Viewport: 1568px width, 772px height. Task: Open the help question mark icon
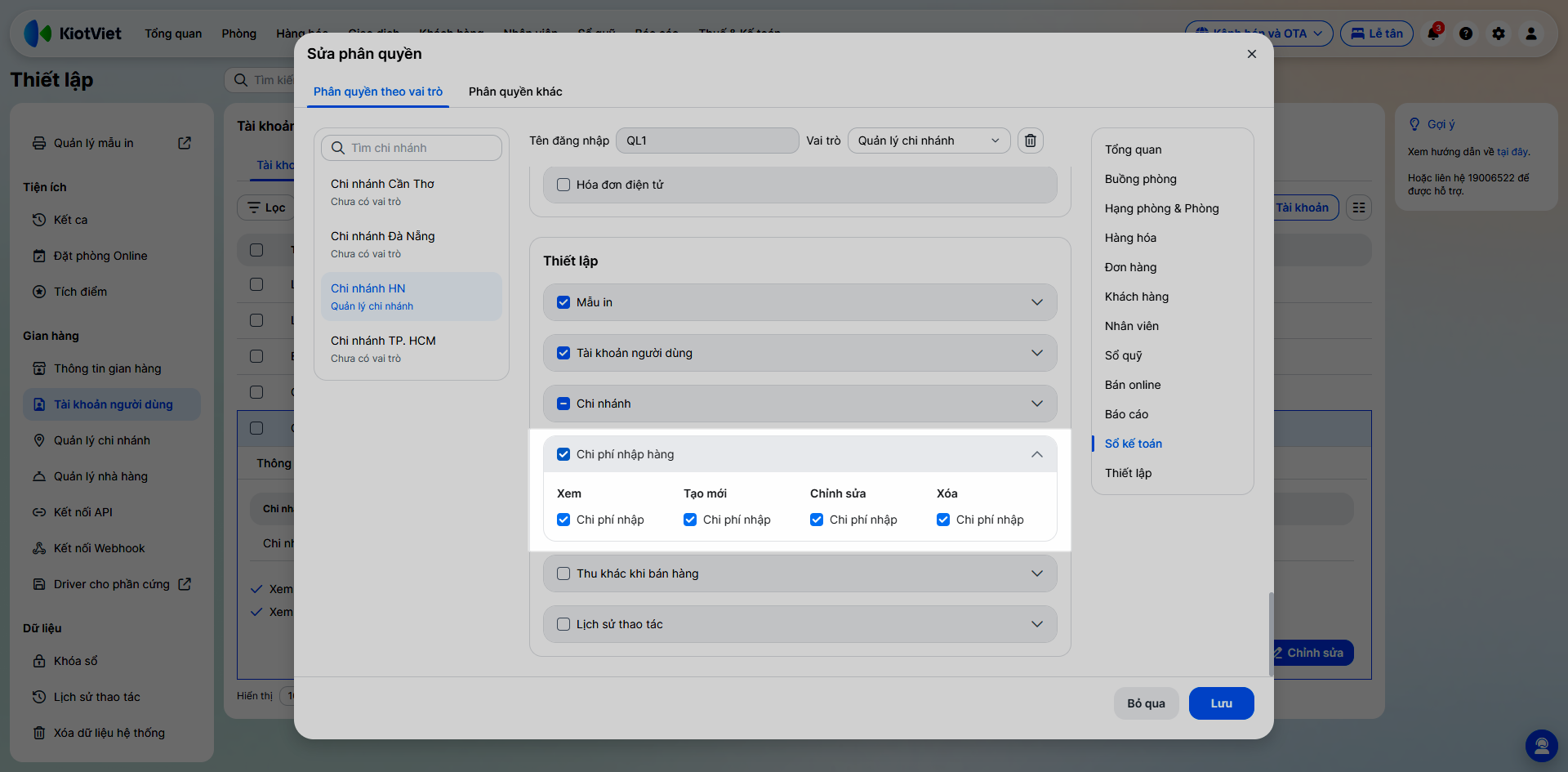pos(1466,33)
